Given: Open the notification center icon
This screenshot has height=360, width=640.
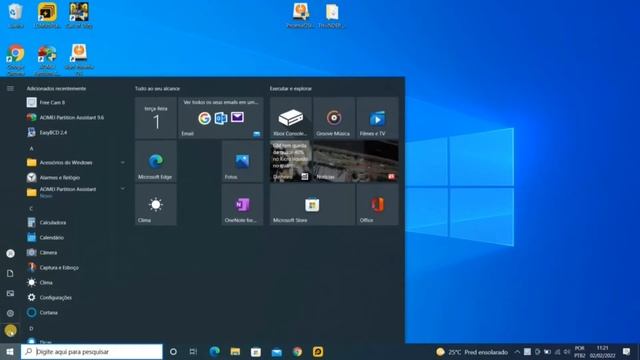Looking at the screenshot, I should [627, 352].
